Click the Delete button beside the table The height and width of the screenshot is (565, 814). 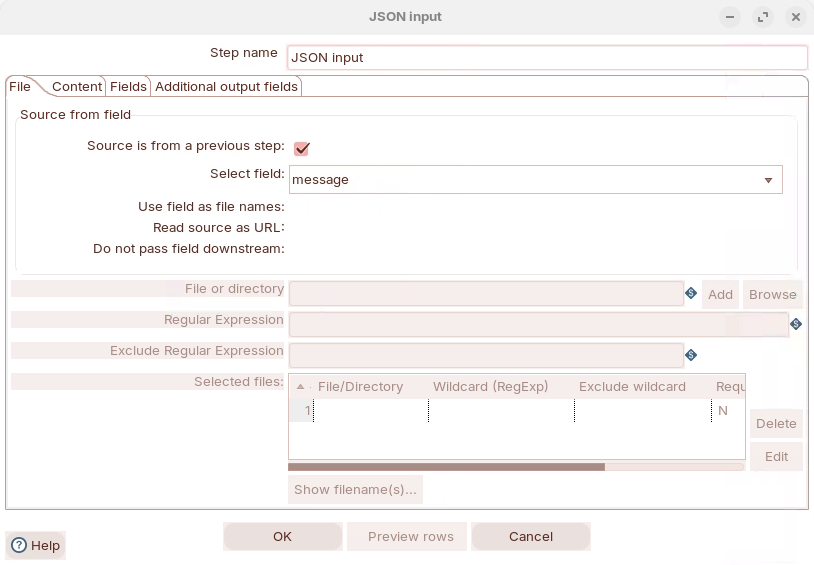(x=776, y=424)
